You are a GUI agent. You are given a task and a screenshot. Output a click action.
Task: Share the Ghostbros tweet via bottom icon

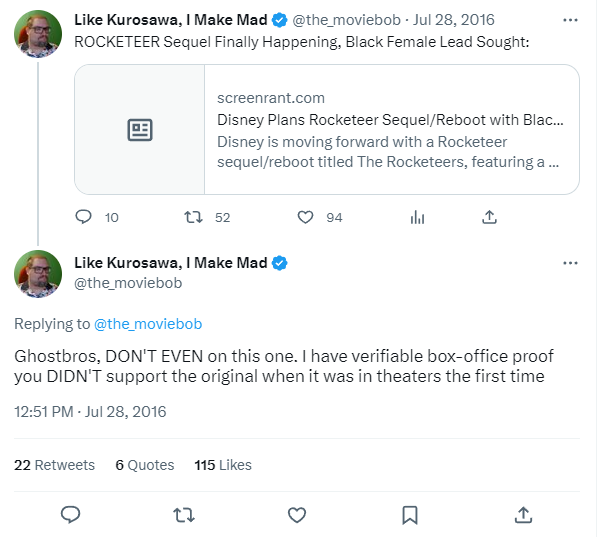tap(523, 514)
